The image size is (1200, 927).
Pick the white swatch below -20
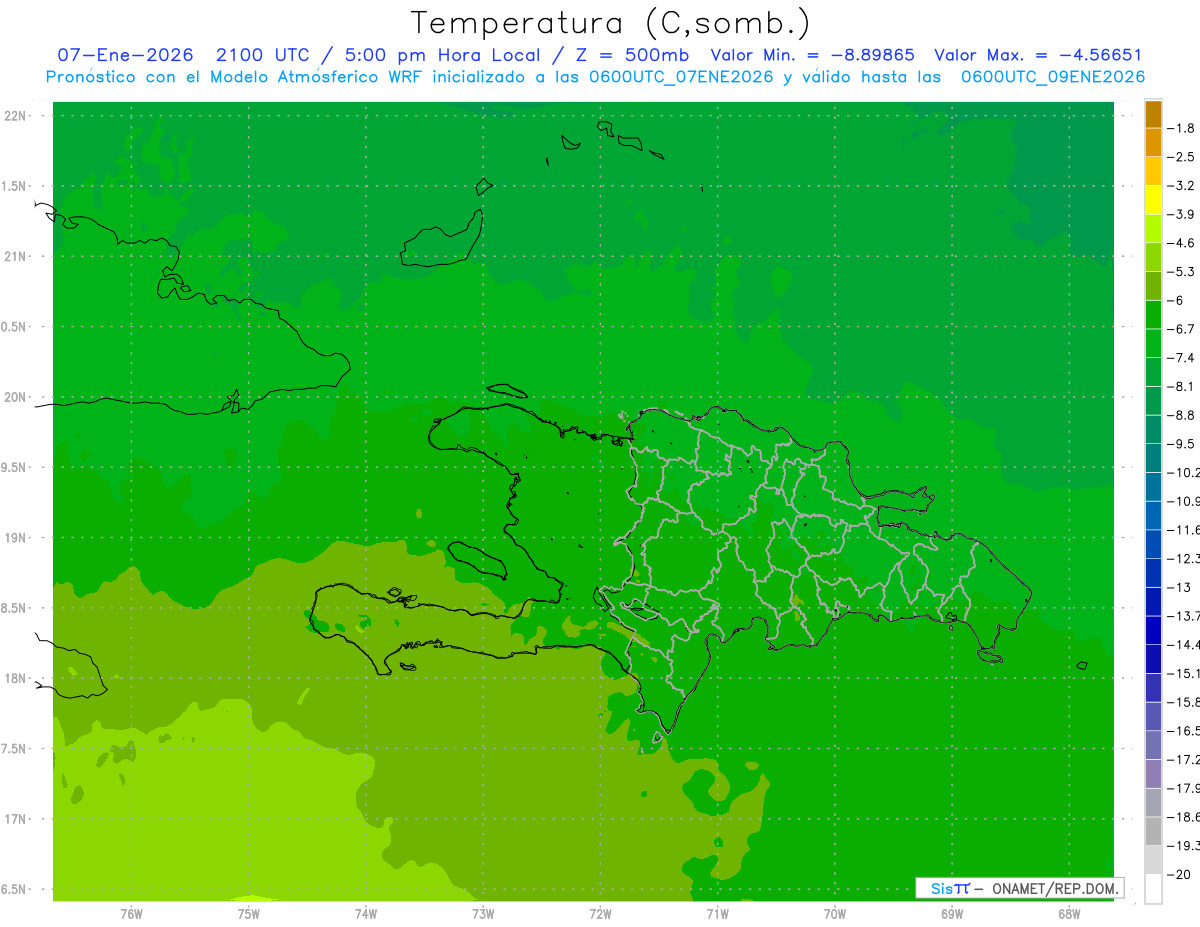click(x=1153, y=889)
